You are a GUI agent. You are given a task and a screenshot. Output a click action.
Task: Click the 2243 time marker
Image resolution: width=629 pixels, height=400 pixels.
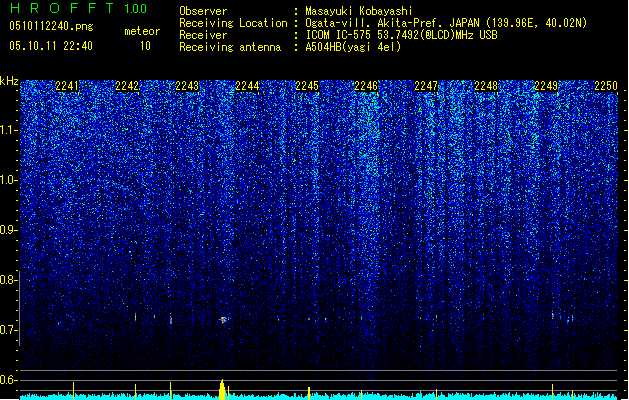tap(187, 86)
